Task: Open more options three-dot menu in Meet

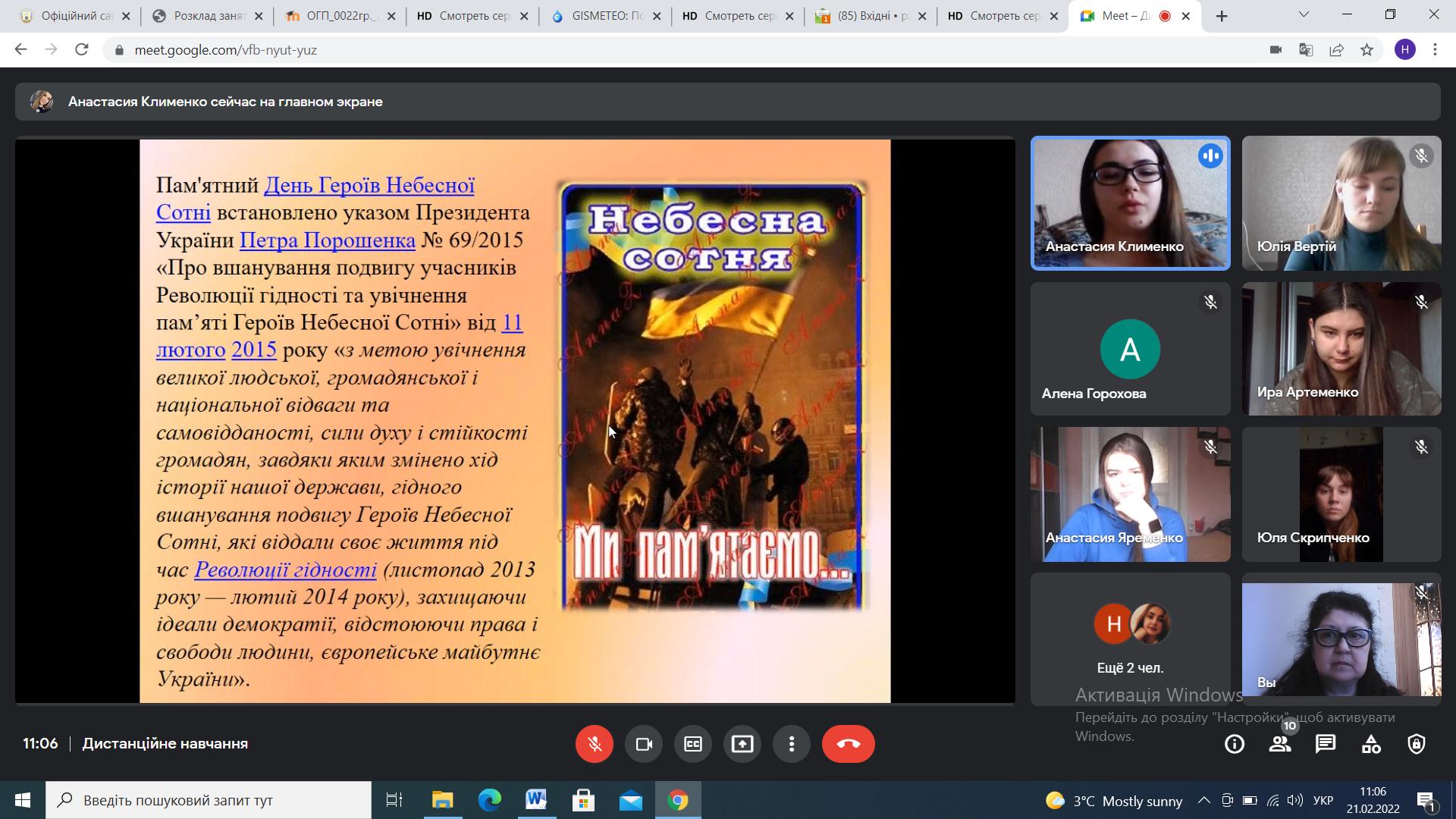Action: click(x=792, y=744)
